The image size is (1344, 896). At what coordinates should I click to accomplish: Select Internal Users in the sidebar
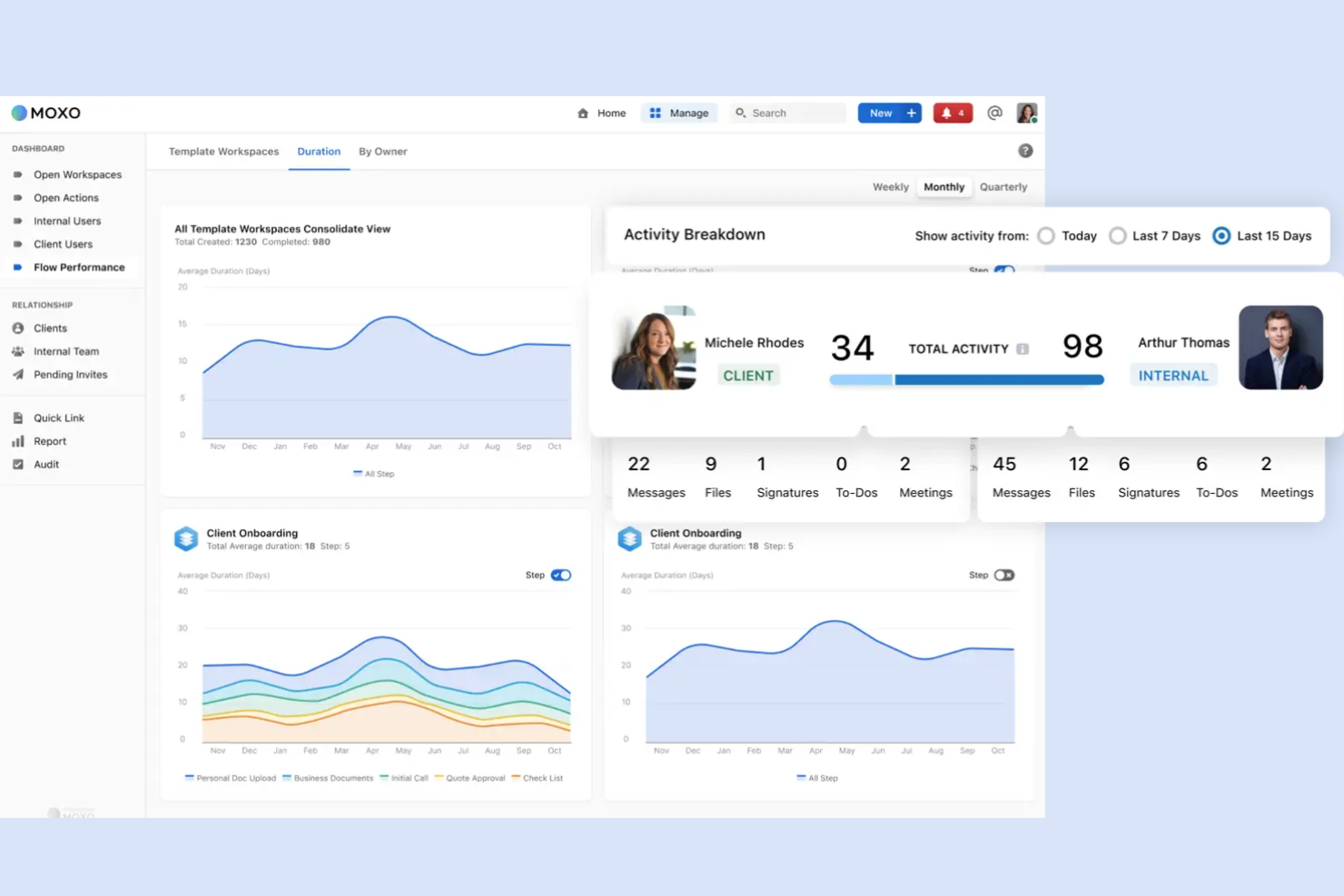coord(66,221)
